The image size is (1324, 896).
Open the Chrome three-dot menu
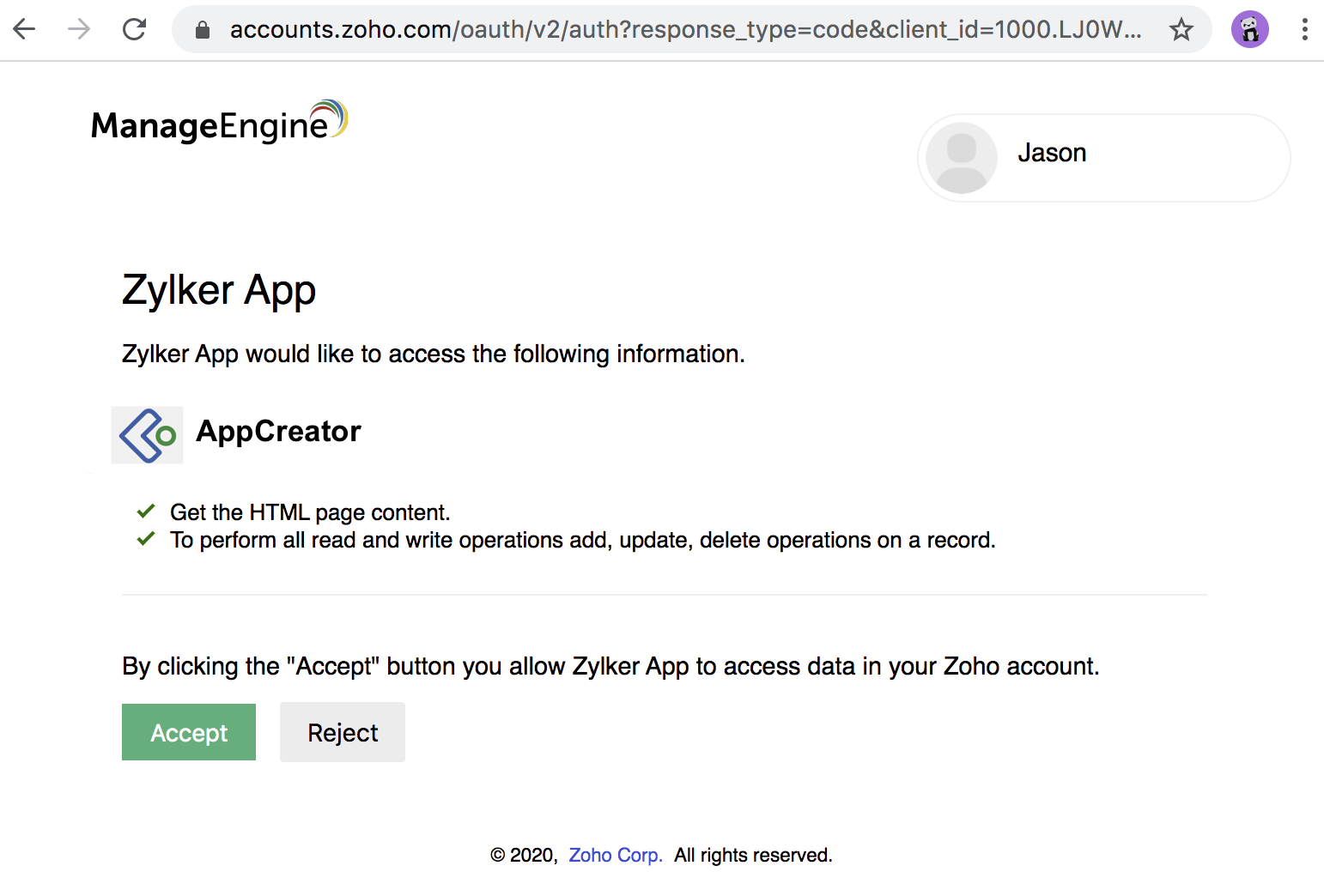[x=1304, y=30]
